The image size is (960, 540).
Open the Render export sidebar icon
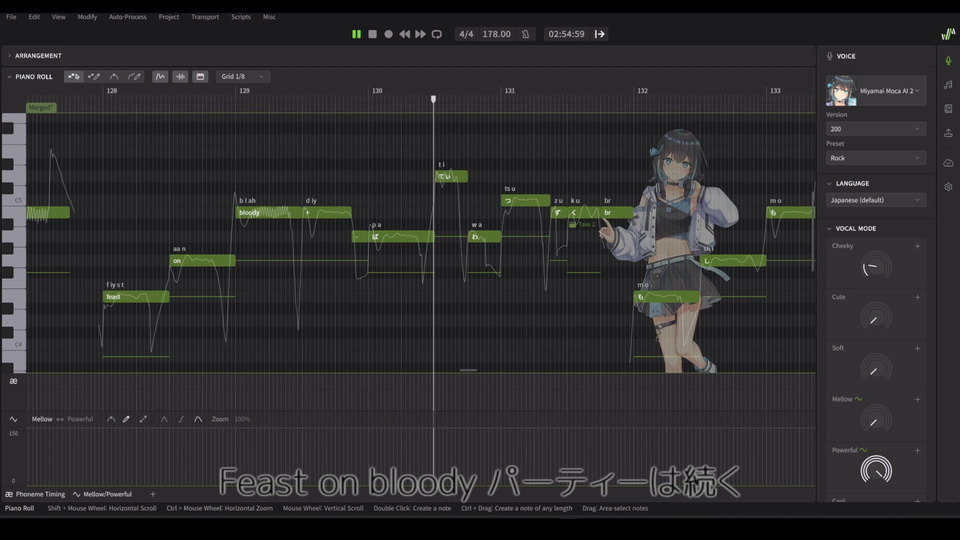pos(948,133)
